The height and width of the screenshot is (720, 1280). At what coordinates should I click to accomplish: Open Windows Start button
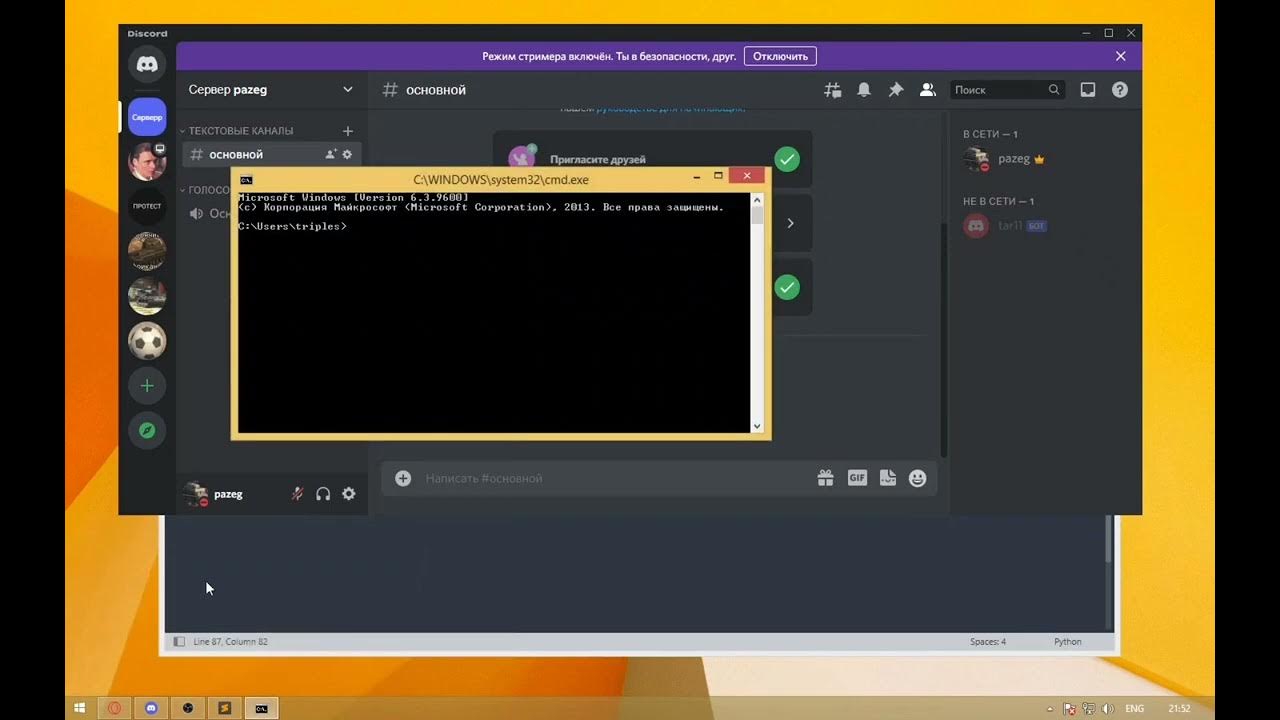[x=80, y=708]
